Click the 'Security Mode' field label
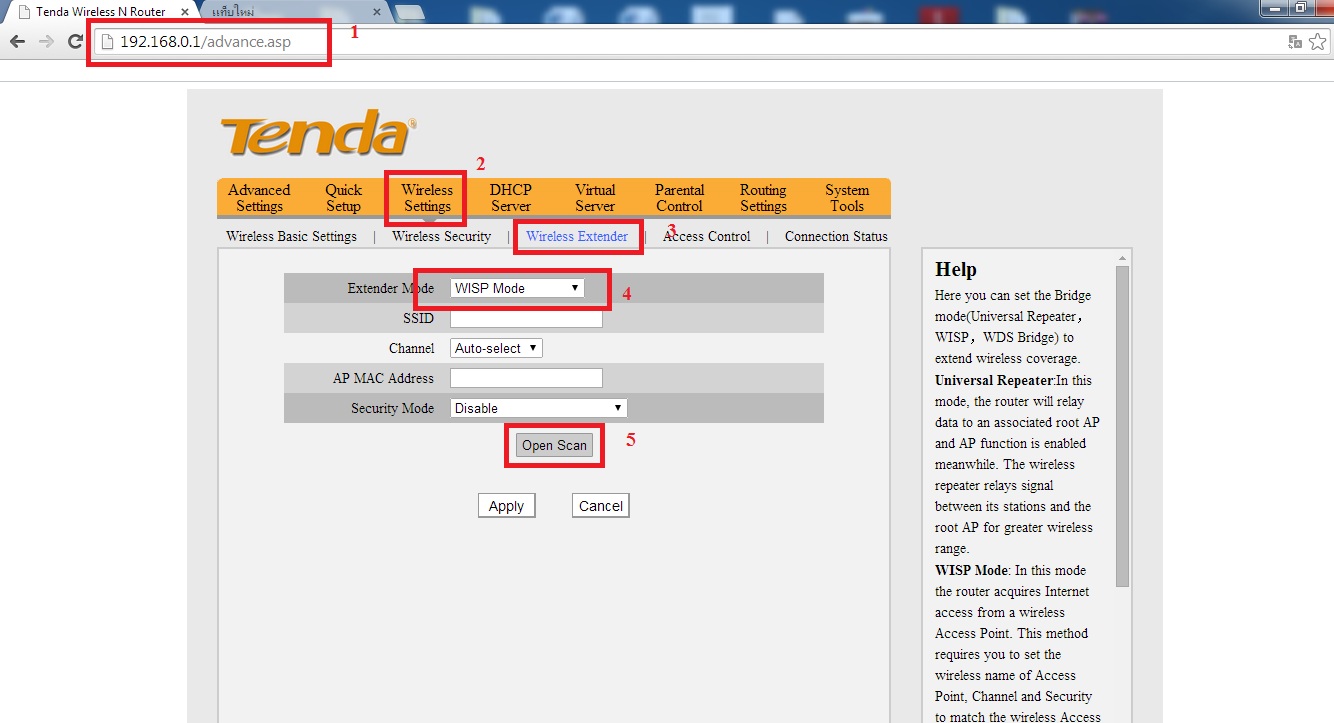Viewport: 1334px width, 723px height. 393,408
